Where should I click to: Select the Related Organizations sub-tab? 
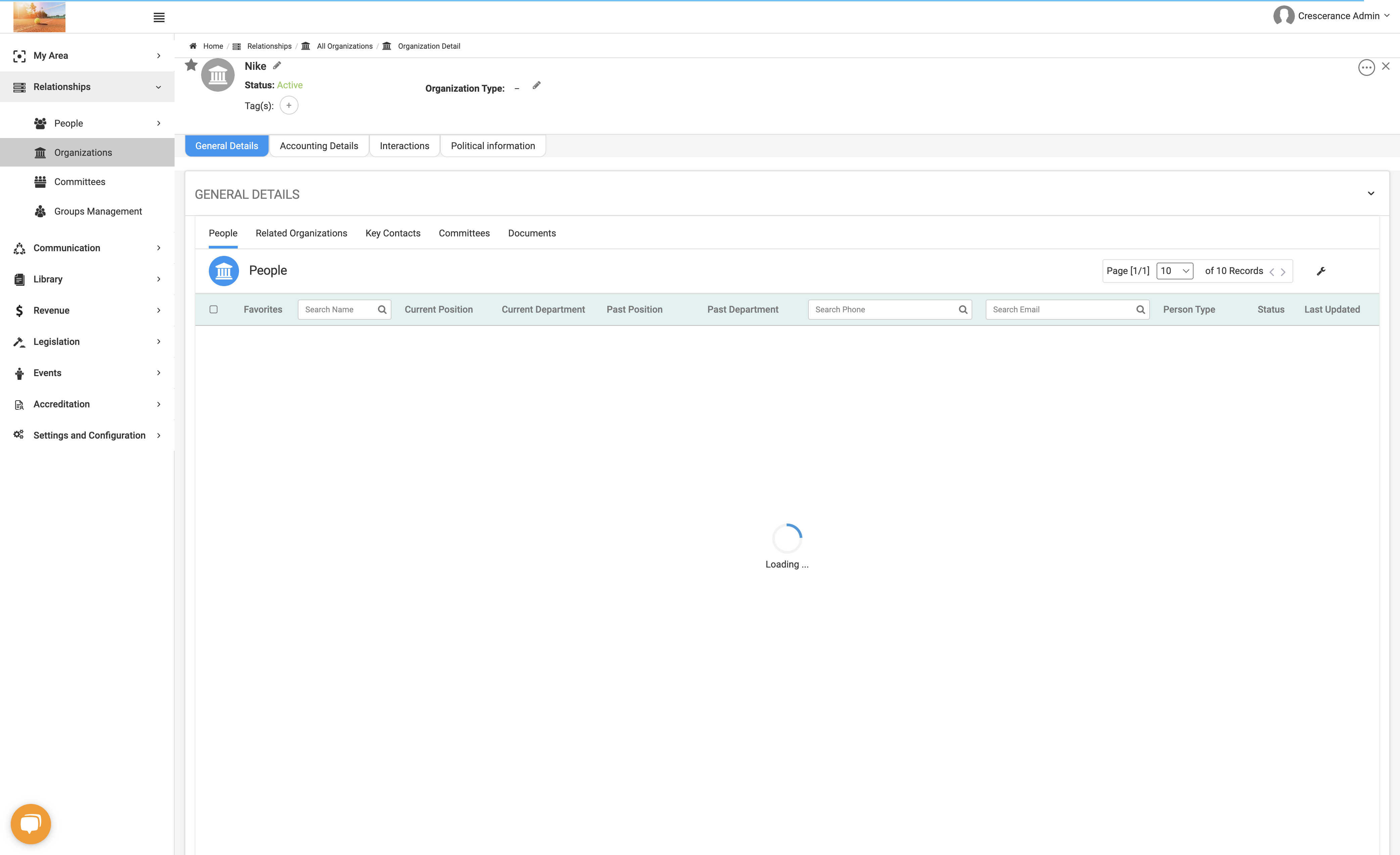[x=301, y=233]
